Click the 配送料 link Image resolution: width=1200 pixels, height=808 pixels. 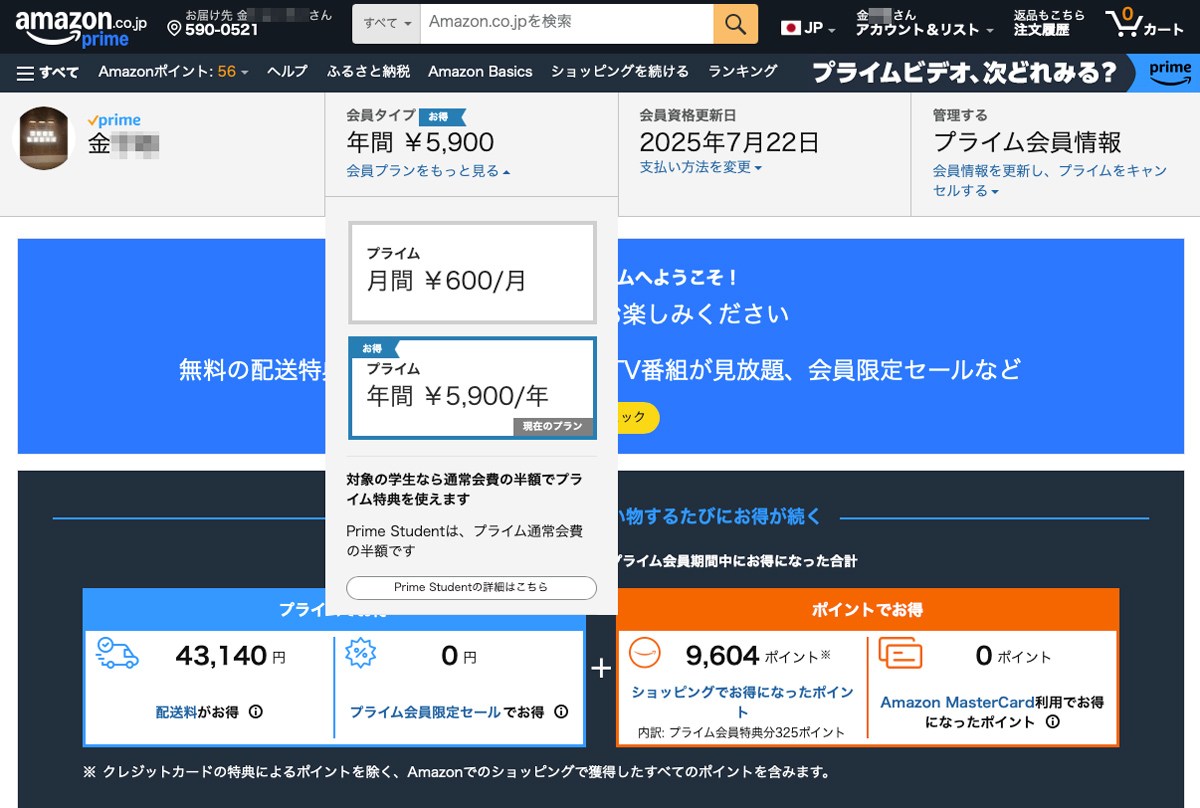click(x=176, y=712)
